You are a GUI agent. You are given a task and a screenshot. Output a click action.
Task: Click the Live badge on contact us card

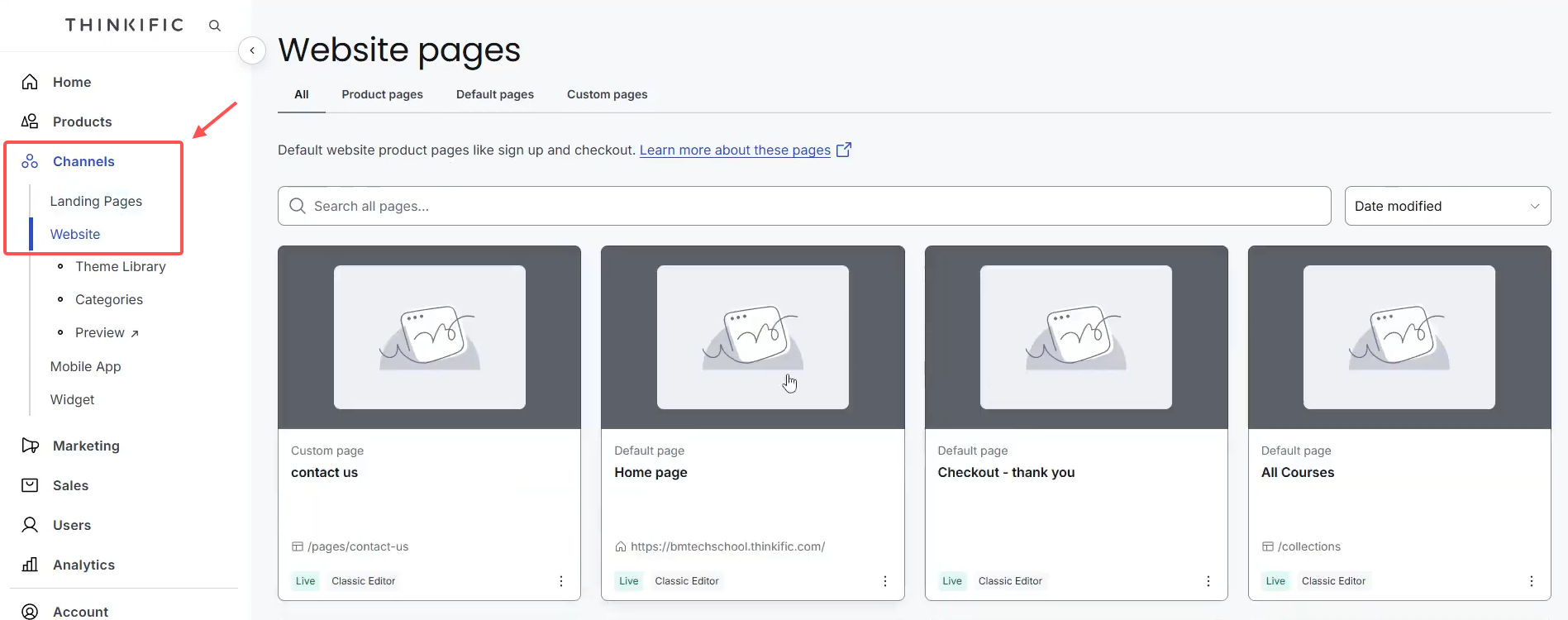(306, 581)
